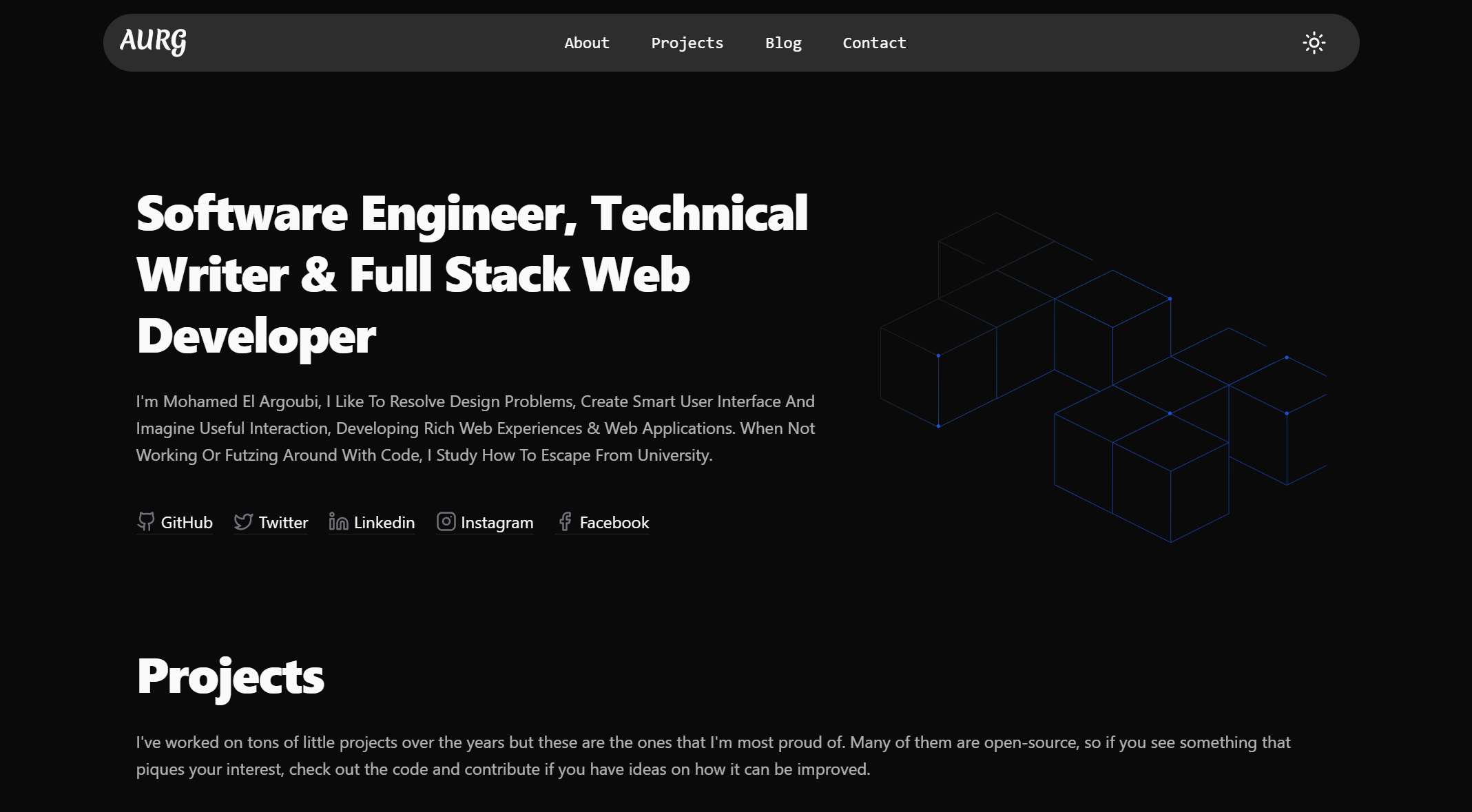This screenshot has height=812, width=1472.
Task: Click the Facebook f icon
Action: coord(565,521)
